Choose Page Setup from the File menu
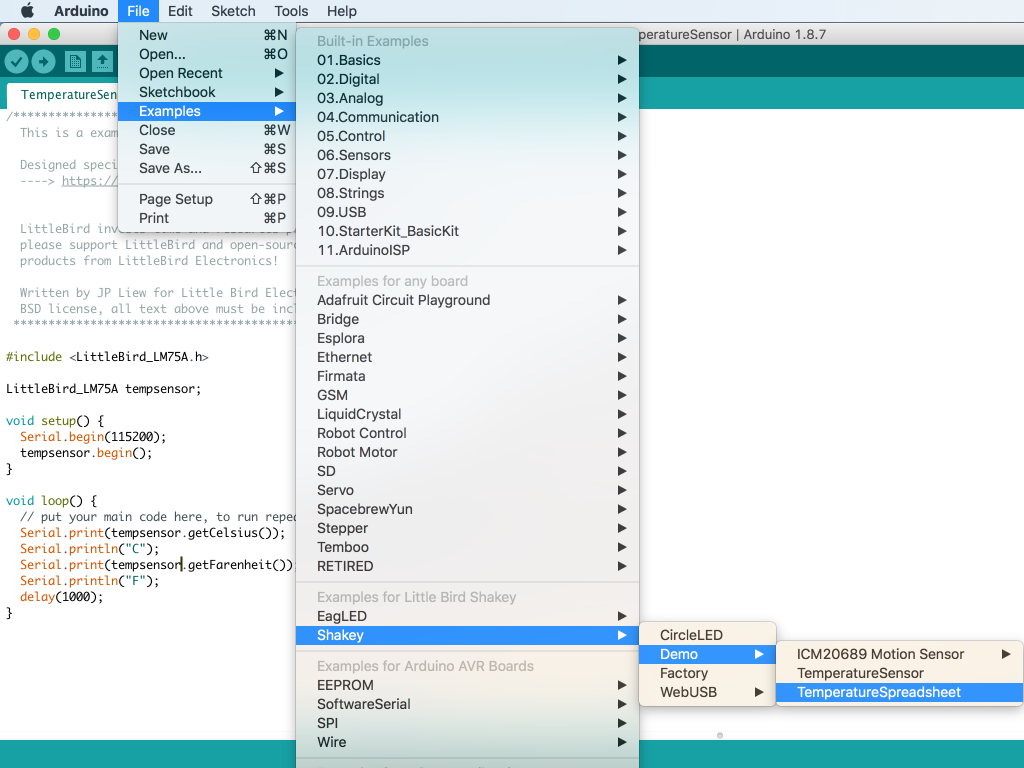The width and height of the screenshot is (1024, 768). point(207,199)
